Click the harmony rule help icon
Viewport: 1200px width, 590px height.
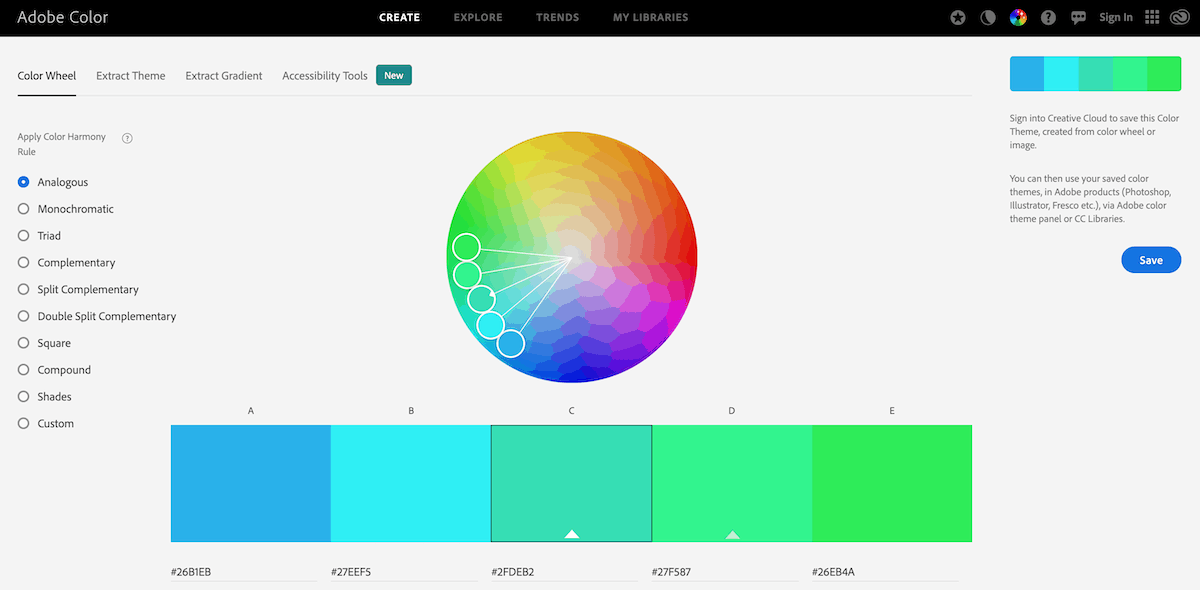point(127,138)
